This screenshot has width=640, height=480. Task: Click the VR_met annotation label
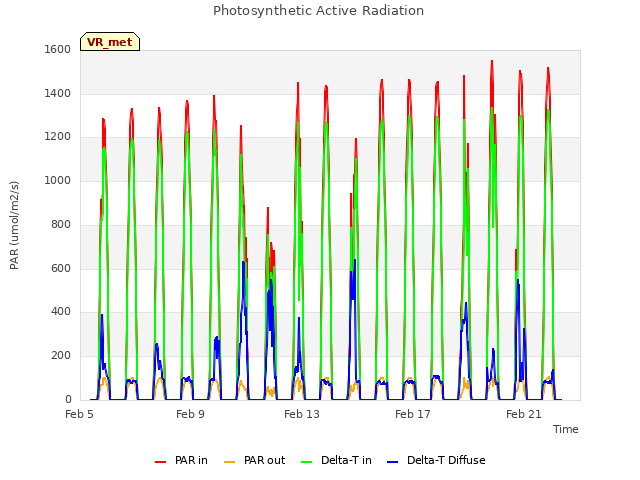(110, 42)
